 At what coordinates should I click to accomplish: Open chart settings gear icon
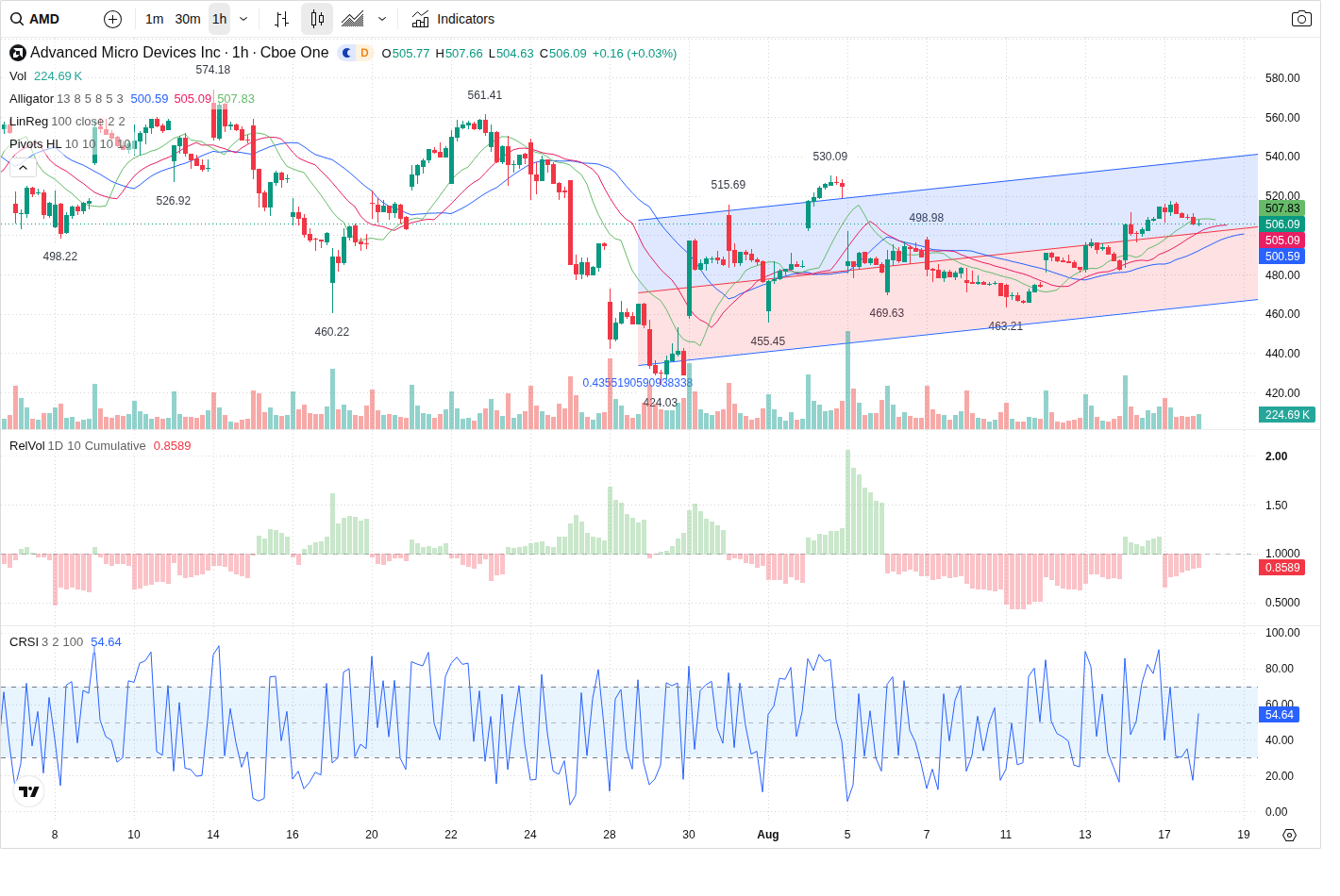click(x=1289, y=835)
